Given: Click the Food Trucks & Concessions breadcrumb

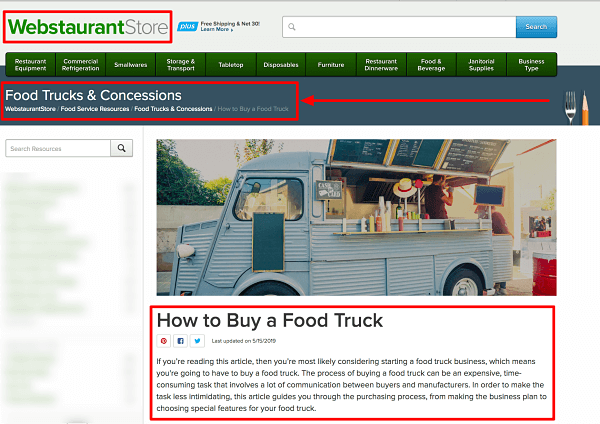Looking at the screenshot, I should tap(173, 109).
